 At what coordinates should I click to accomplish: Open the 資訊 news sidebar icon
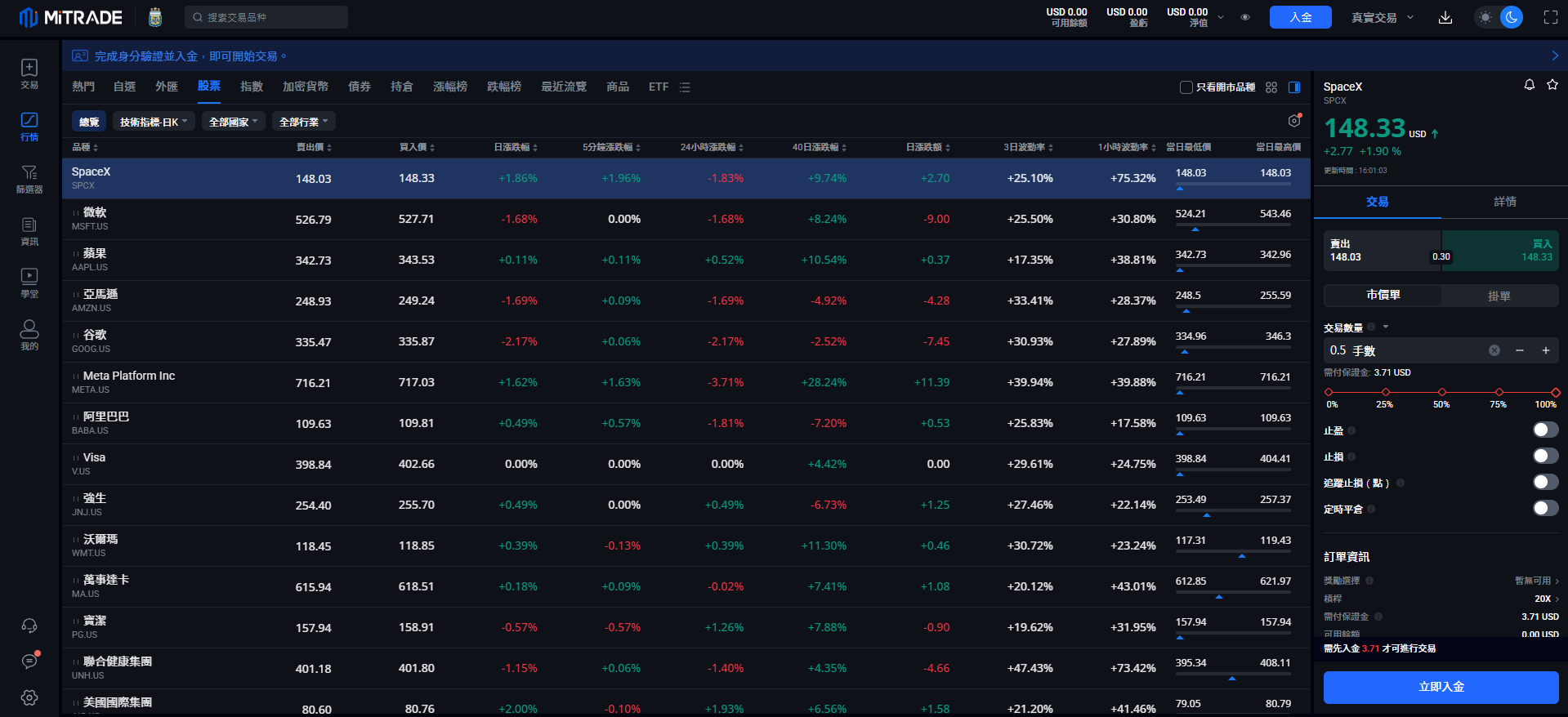(29, 231)
